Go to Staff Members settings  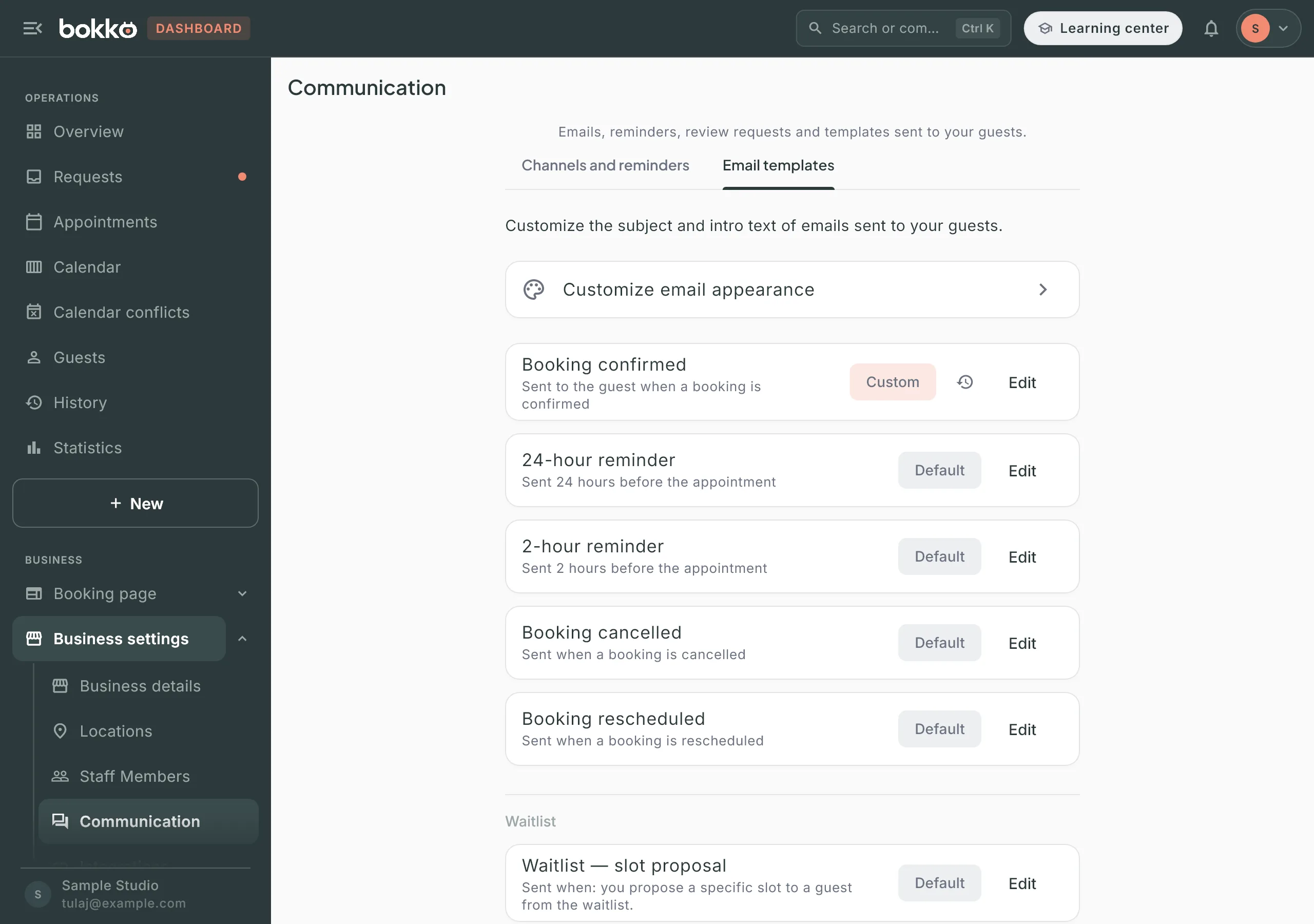click(x=148, y=776)
